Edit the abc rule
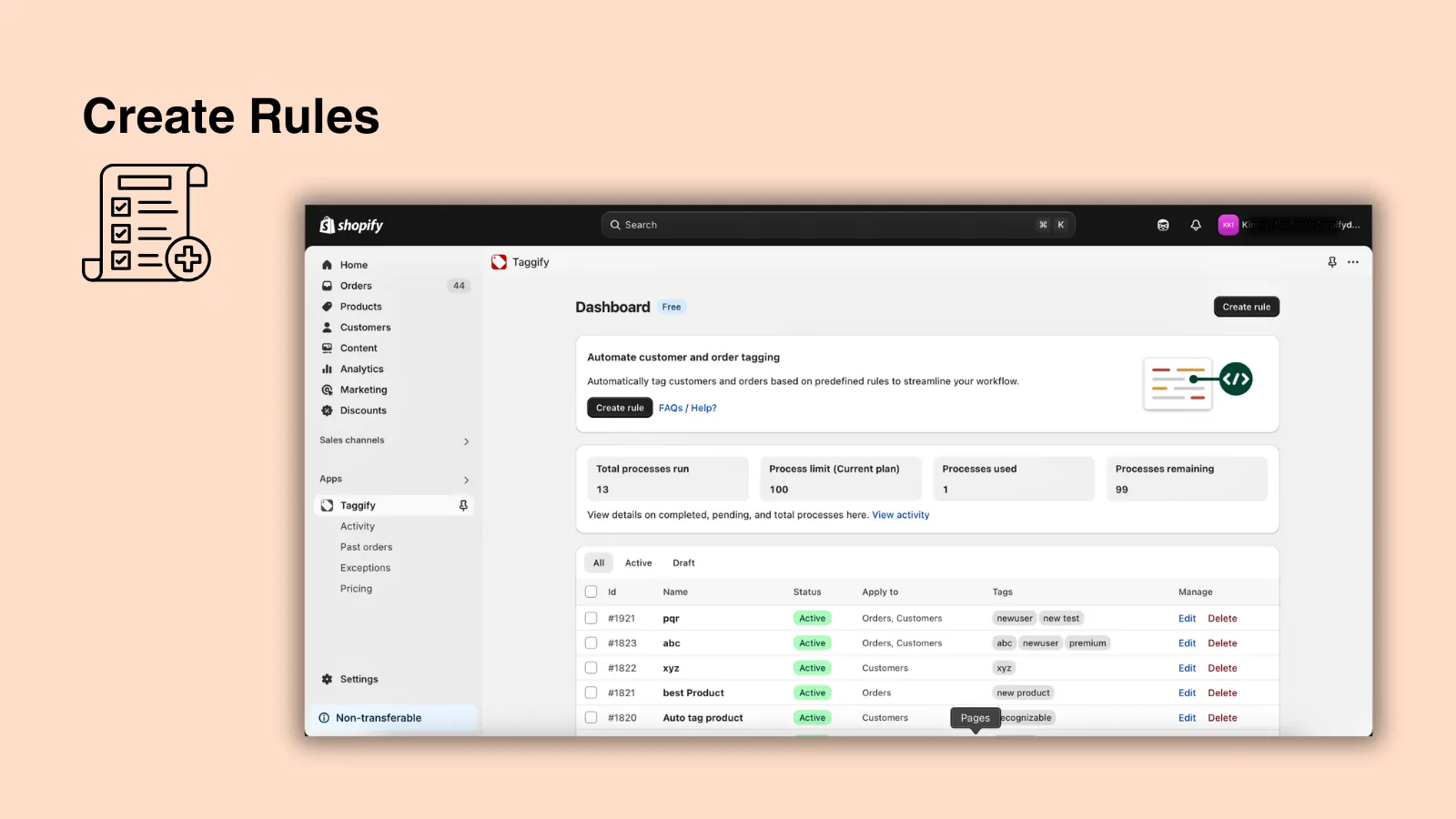The image size is (1456, 819). 1187,642
